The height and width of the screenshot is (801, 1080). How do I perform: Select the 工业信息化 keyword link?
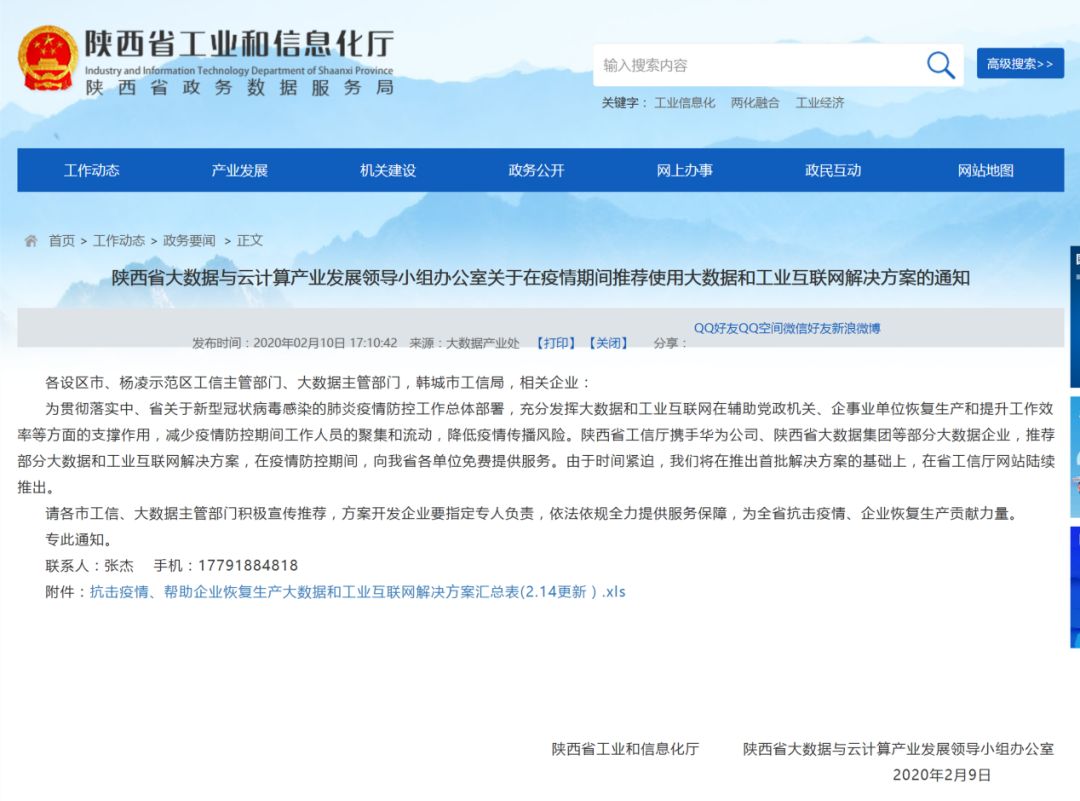(x=684, y=103)
